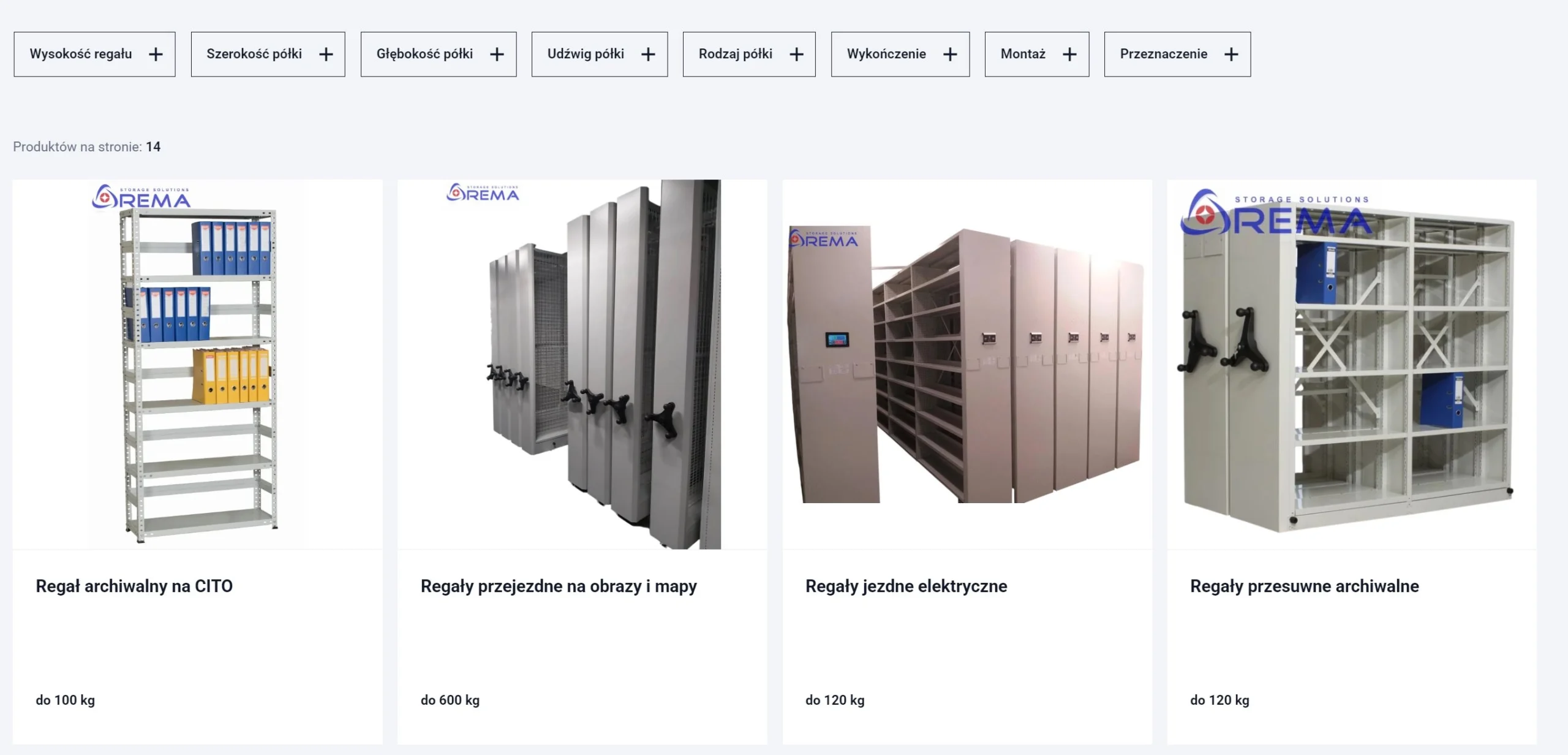Open Regały przejezdne na obrazy i mapy
1568x755 pixels.
click(558, 586)
